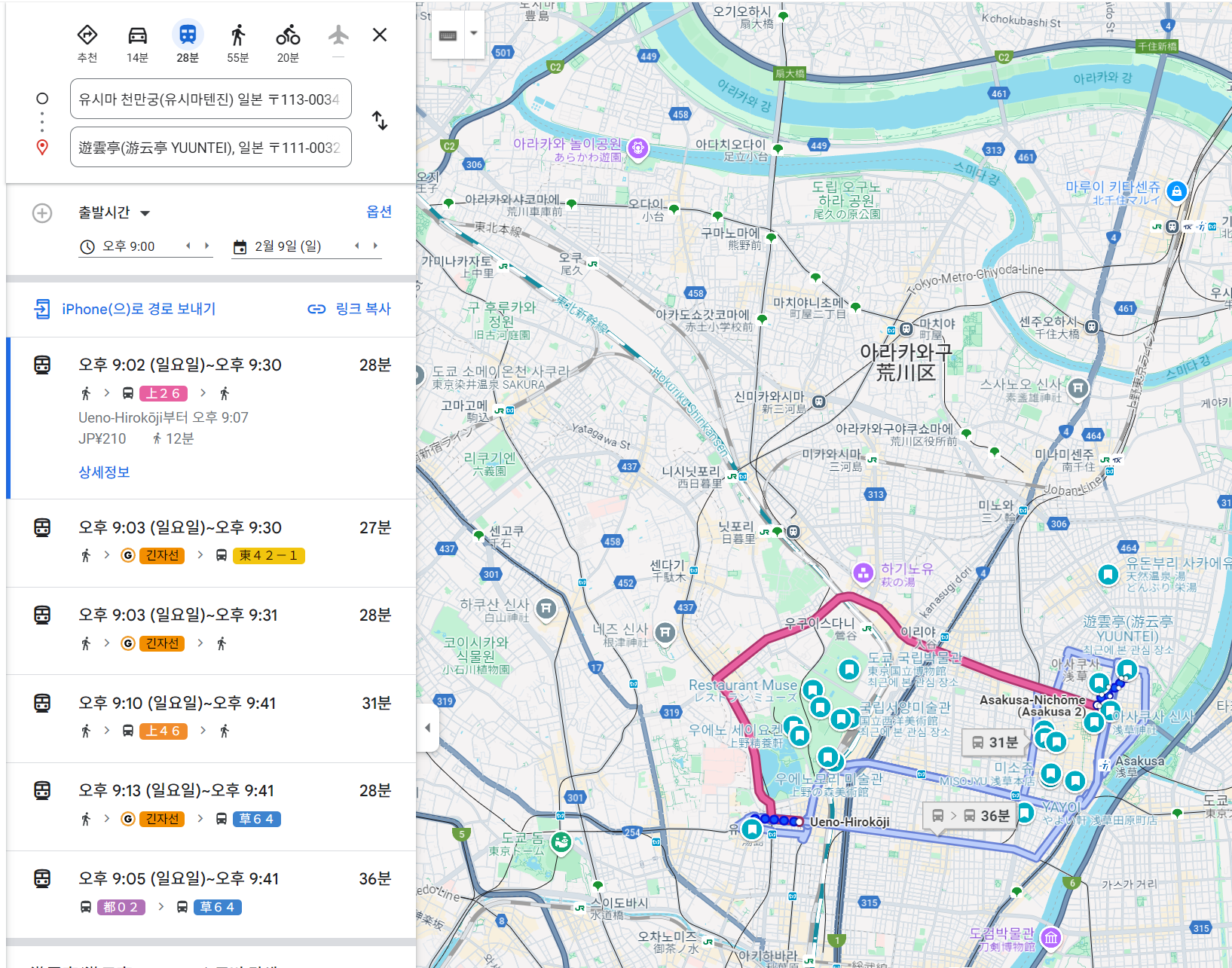Select the driving travel mode icon
This screenshot has width=1232, height=968.
click(x=137, y=35)
